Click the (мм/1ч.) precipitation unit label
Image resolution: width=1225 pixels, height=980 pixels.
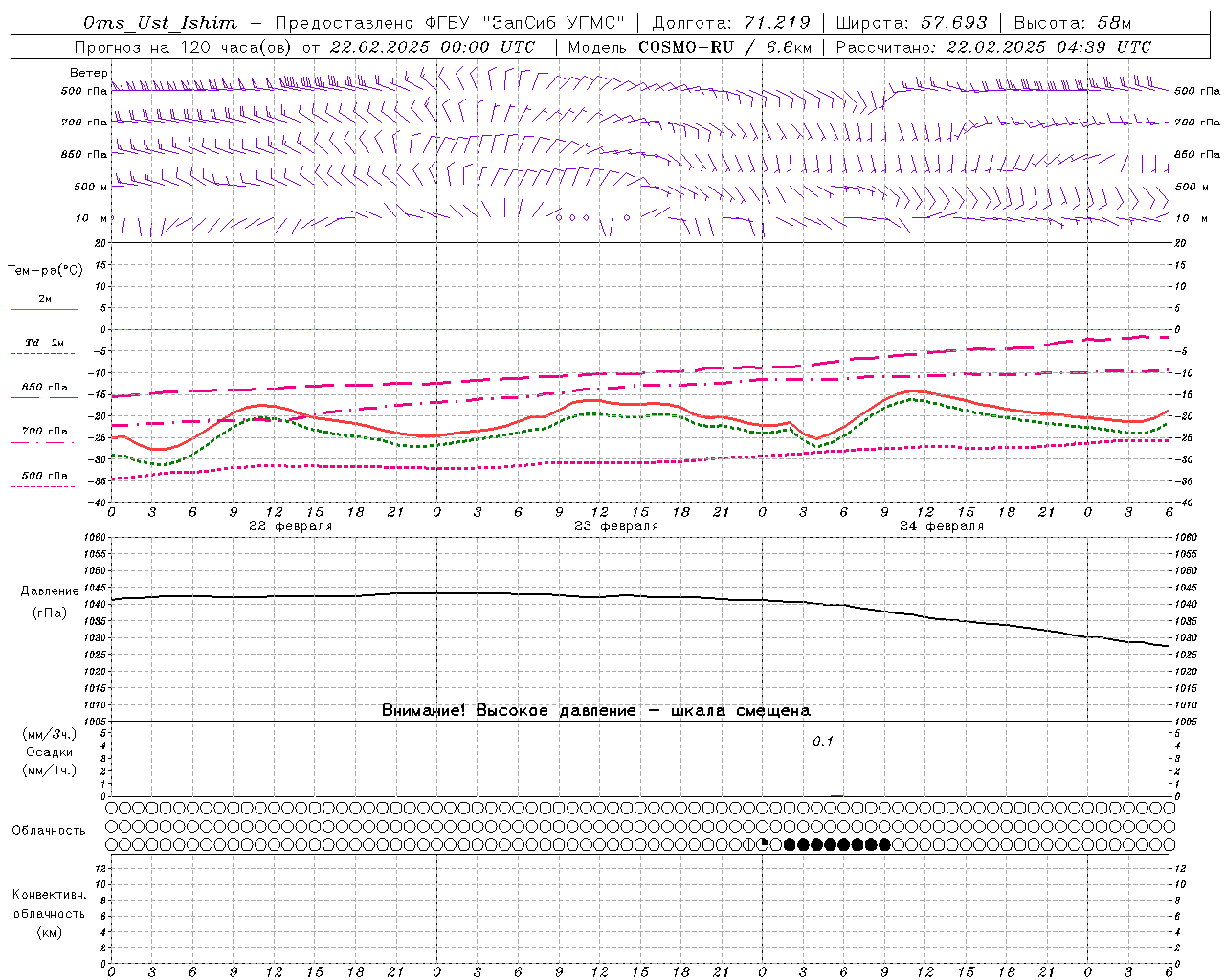[x=50, y=770]
